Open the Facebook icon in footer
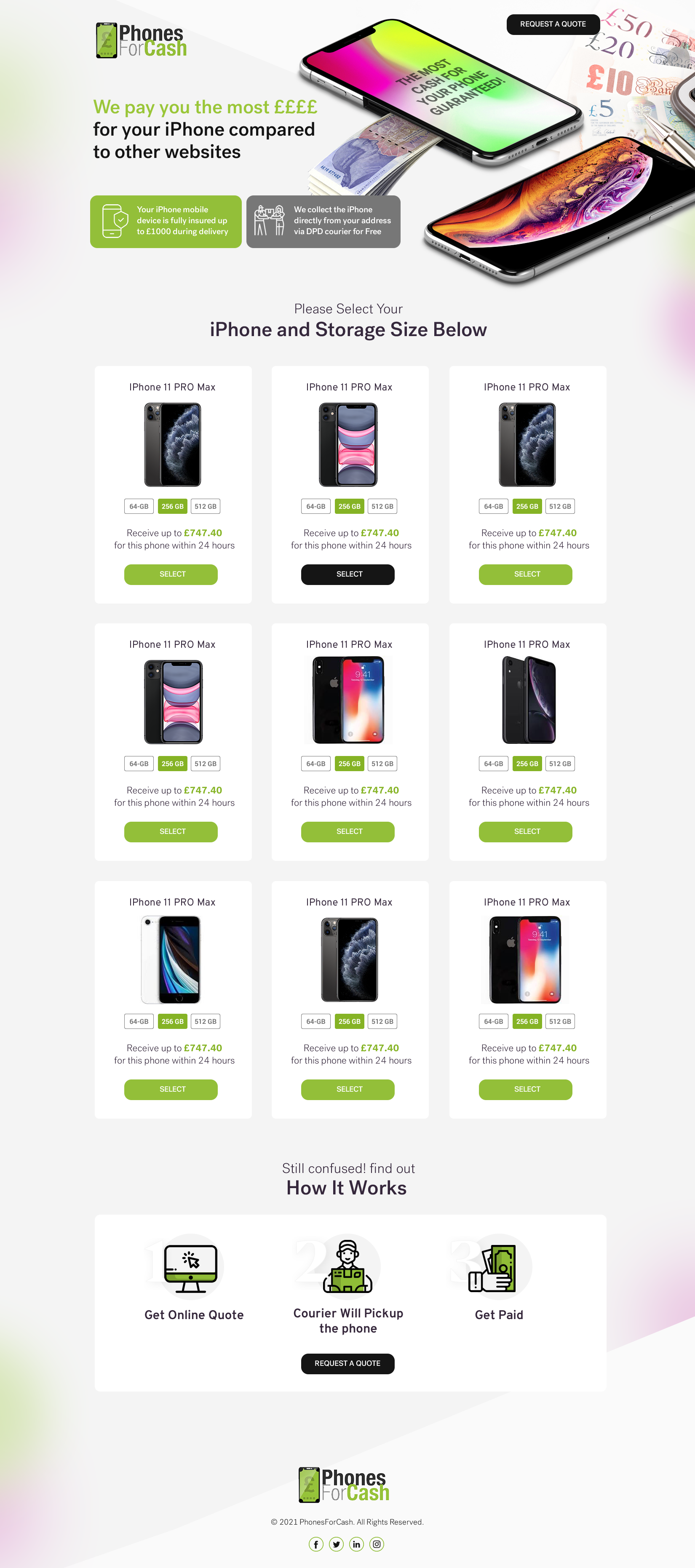The width and height of the screenshot is (695, 1568). point(316,1544)
